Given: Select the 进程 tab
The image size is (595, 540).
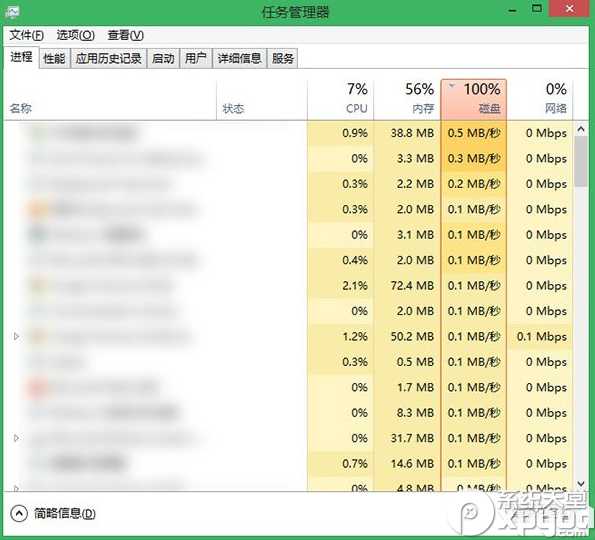Looking at the screenshot, I should pos(21,58).
